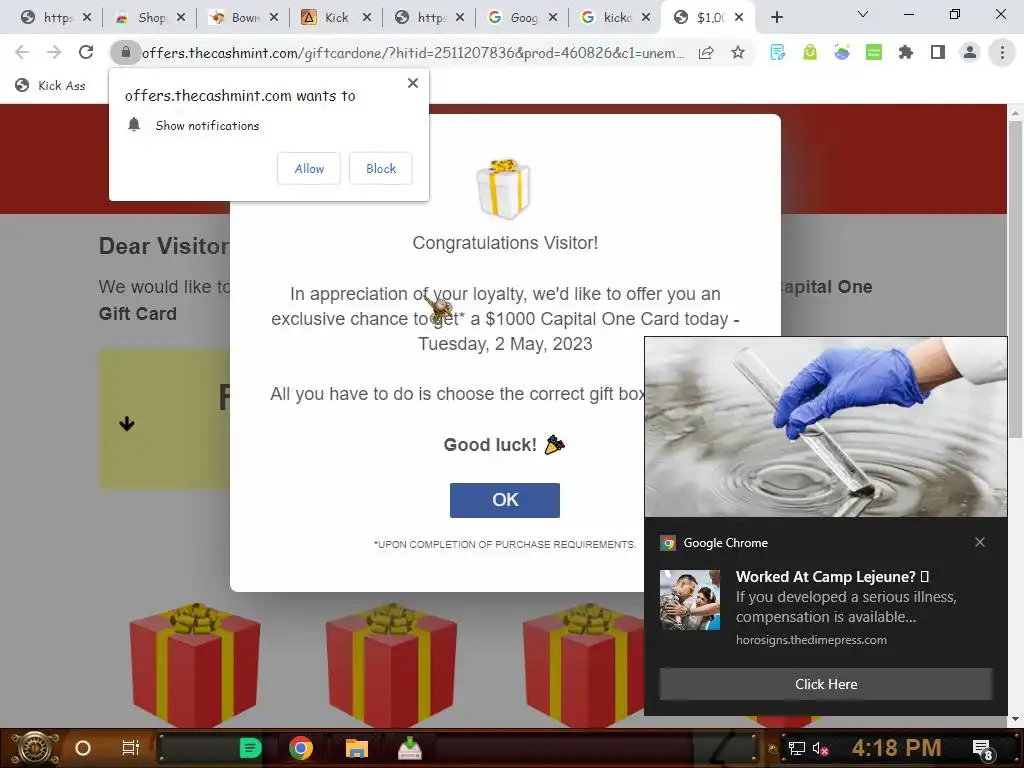Viewport: 1024px width, 768px height.
Task: Close the active $1,00 tab
Action: pos(739,18)
